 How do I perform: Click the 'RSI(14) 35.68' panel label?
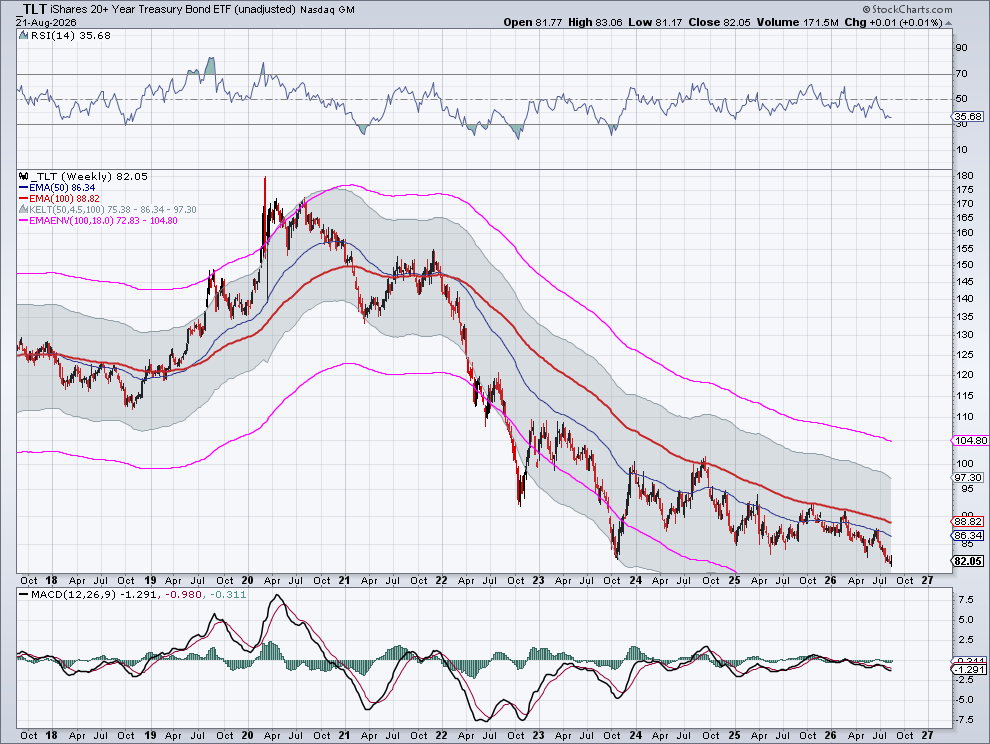70,36
